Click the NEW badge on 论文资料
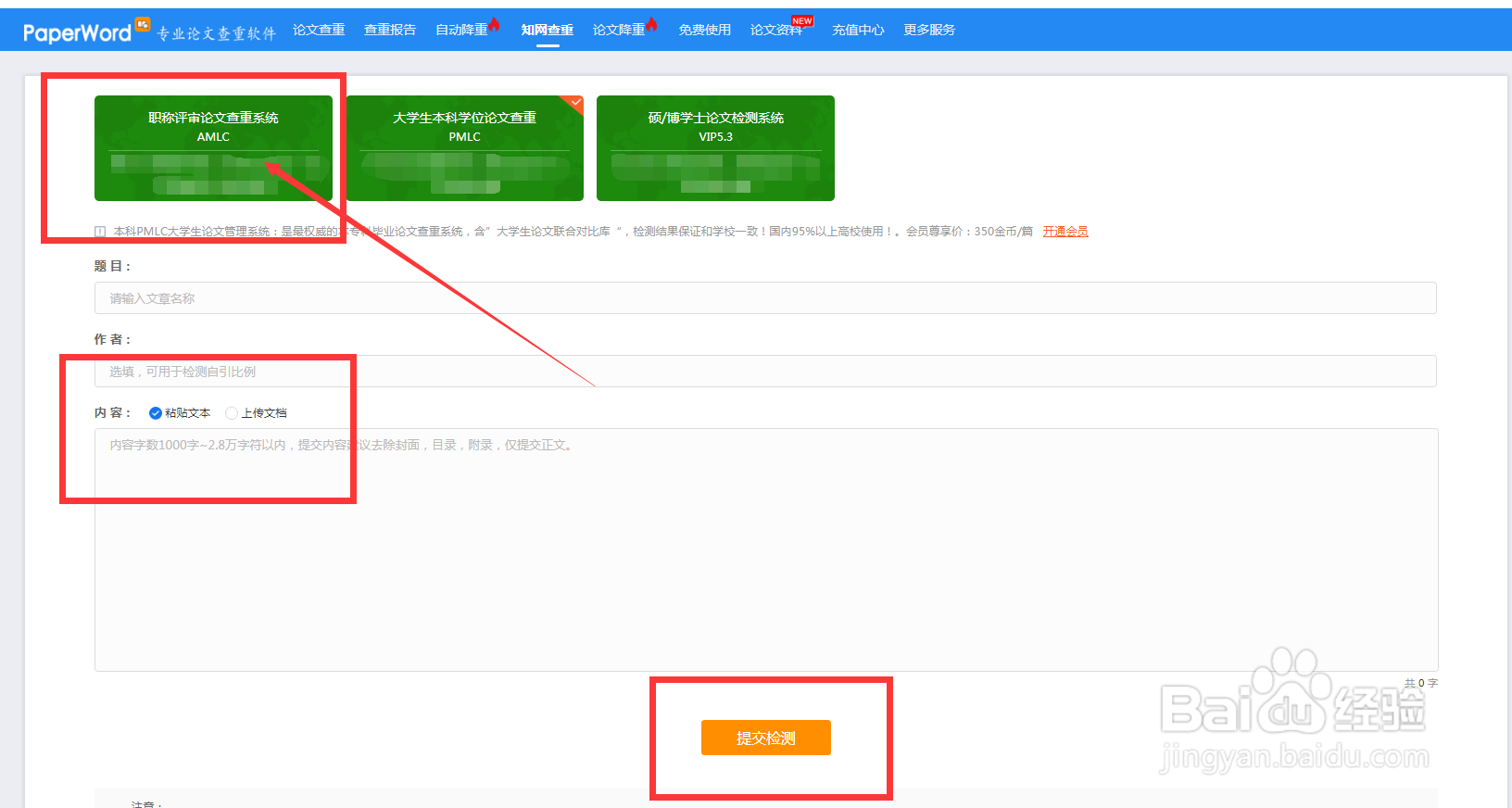This screenshot has height=808, width=1512. [x=802, y=20]
